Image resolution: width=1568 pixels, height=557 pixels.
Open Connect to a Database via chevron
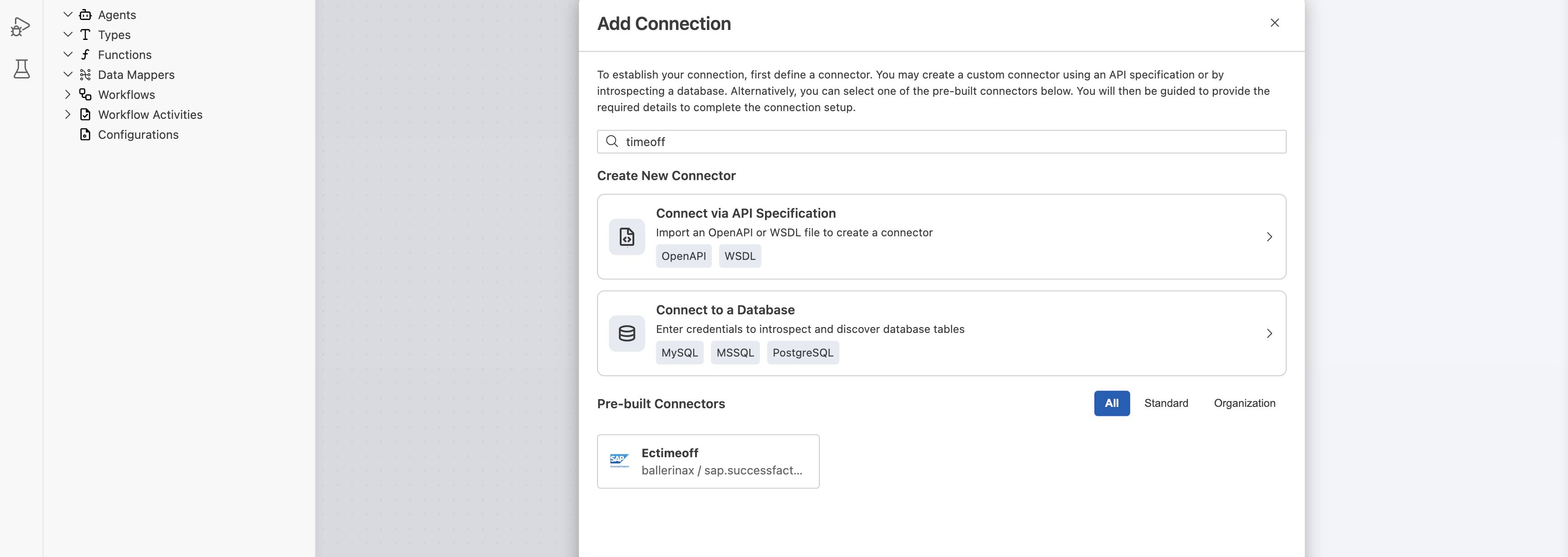(x=1269, y=333)
